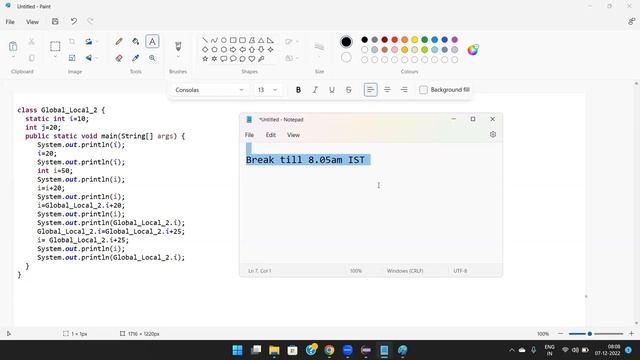Open File Explorer from taskbar

coord(274,350)
